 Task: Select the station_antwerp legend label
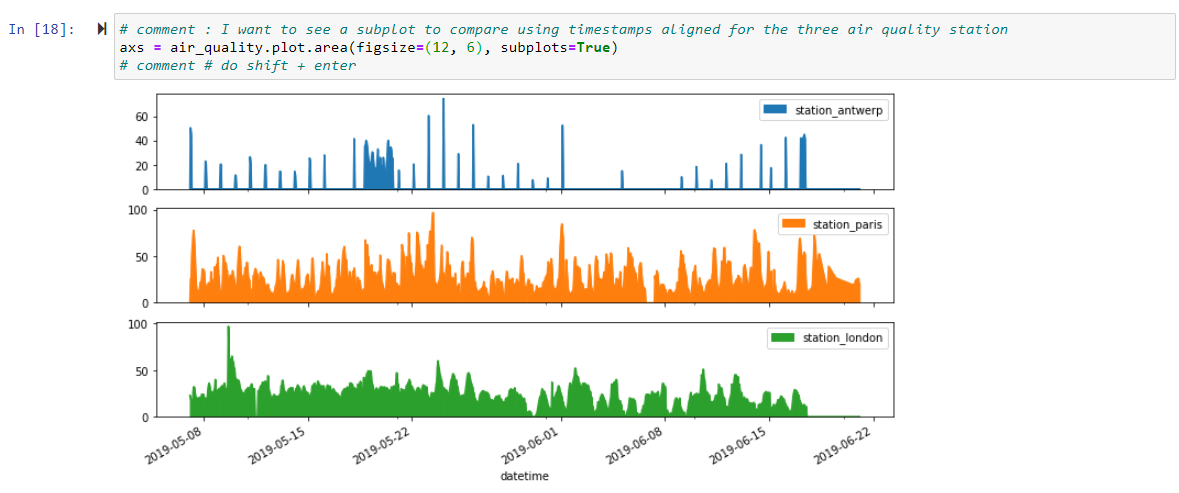[839, 109]
